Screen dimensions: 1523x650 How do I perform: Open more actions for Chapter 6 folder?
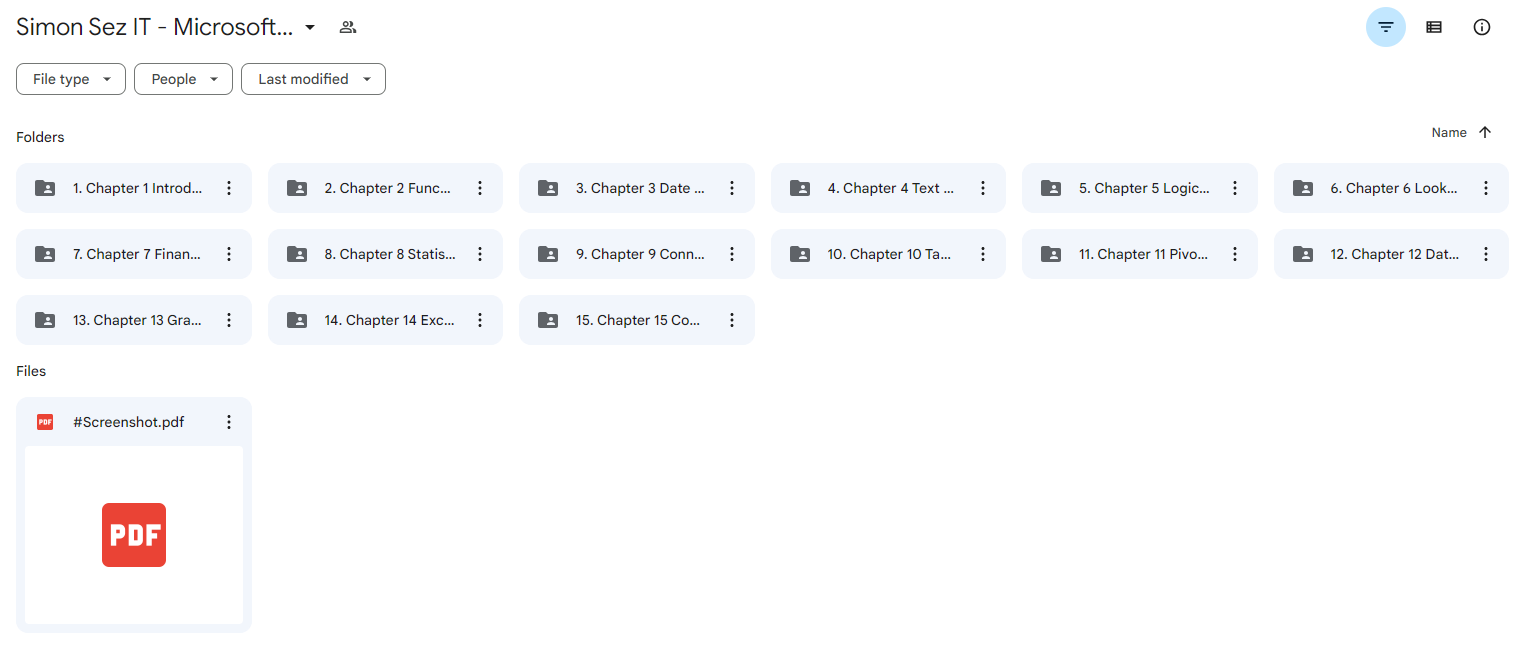1485,188
